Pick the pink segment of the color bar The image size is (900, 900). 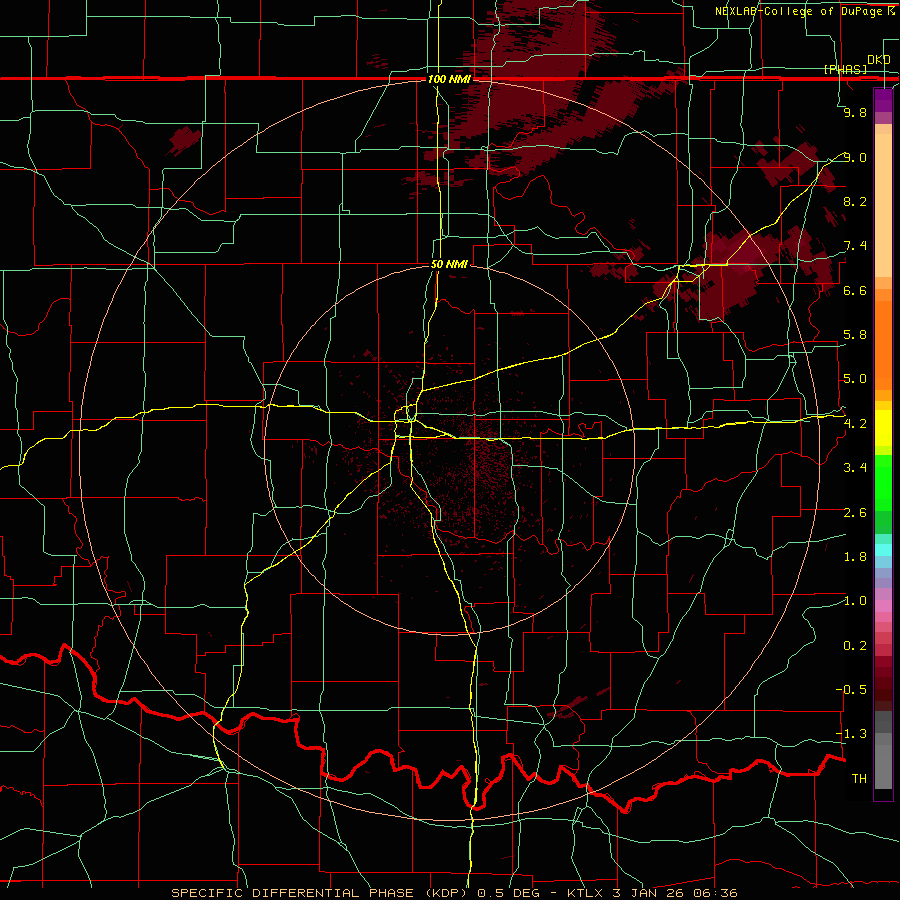point(883,606)
